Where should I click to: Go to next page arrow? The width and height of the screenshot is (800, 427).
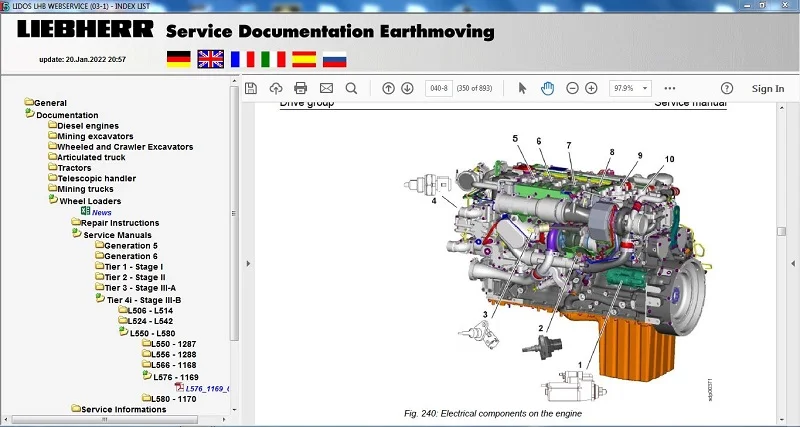point(407,88)
